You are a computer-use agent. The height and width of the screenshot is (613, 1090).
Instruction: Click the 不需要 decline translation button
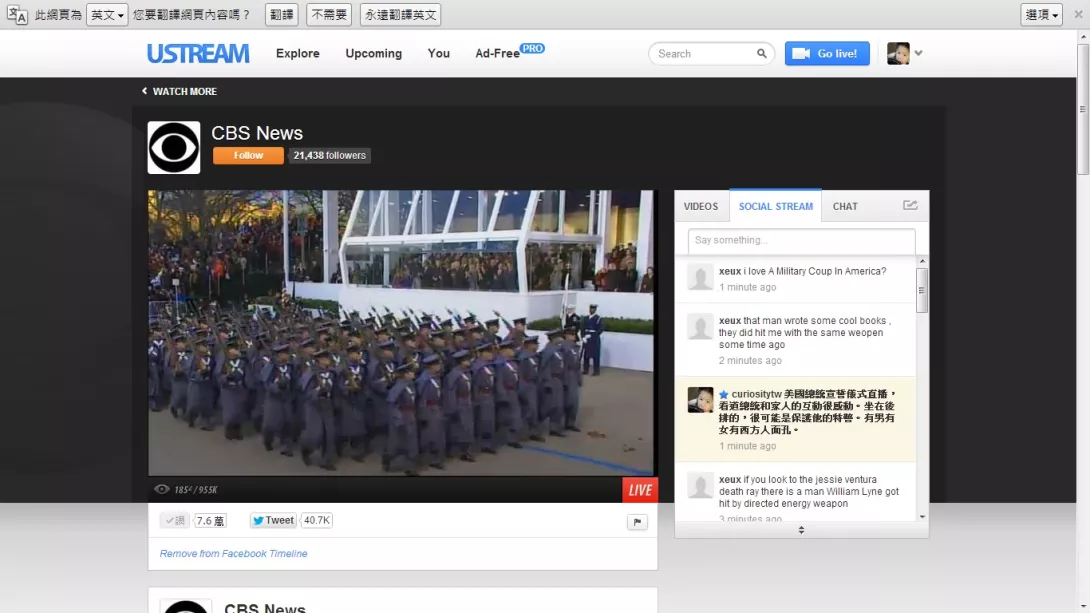coord(329,15)
